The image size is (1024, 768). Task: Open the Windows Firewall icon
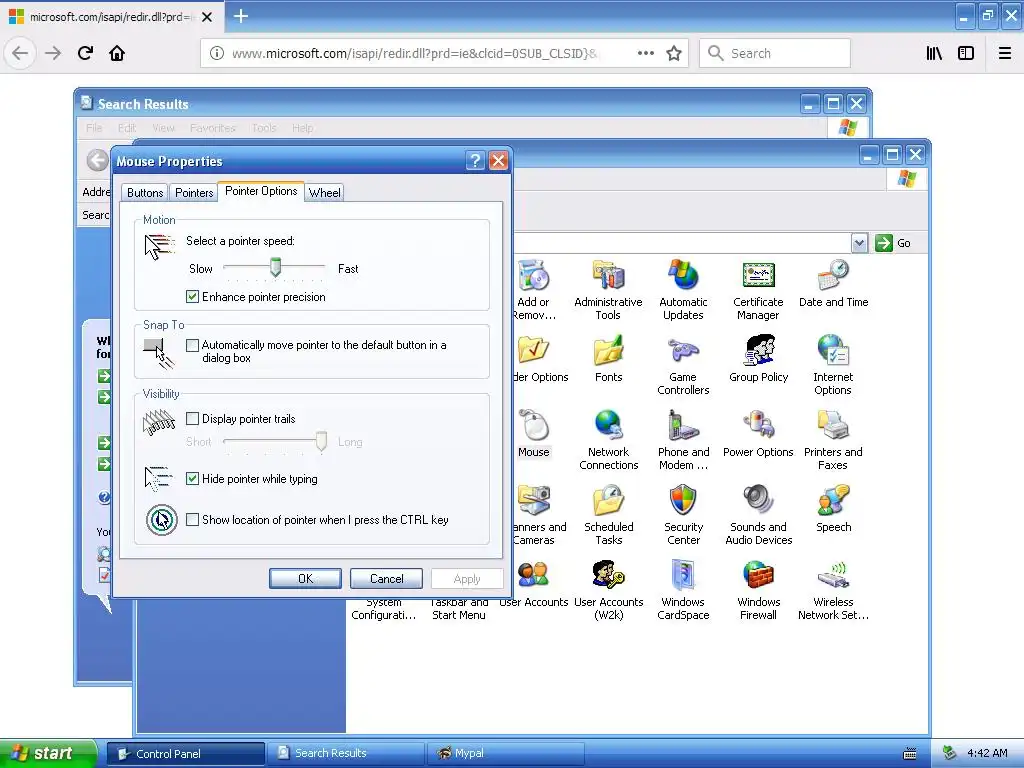click(758, 590)
